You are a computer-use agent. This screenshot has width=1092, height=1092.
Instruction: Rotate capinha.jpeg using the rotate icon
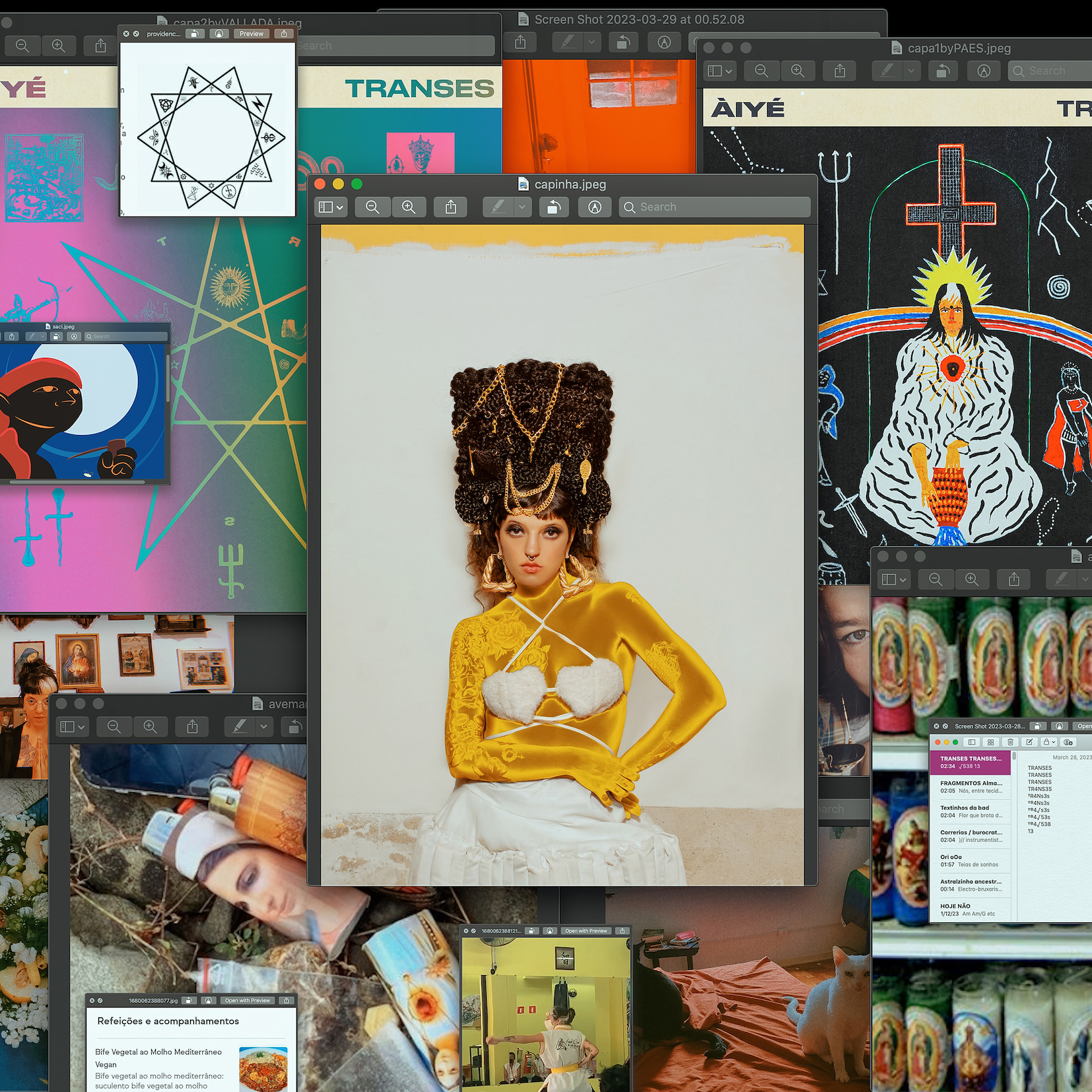[x=554, y=207]
